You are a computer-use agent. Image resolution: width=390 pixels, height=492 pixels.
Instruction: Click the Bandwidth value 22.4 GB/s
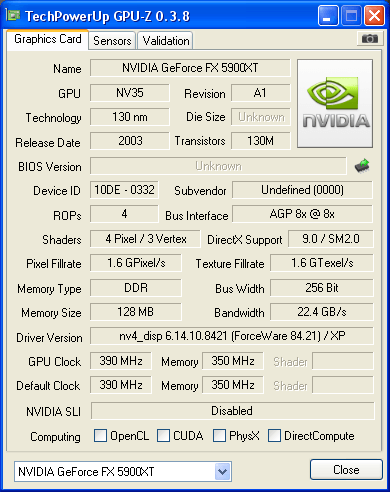322,312
